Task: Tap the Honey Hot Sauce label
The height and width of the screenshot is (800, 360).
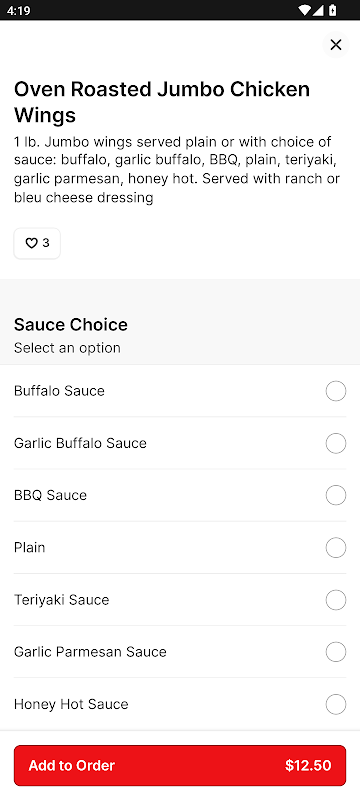Action: click(71, 704)
